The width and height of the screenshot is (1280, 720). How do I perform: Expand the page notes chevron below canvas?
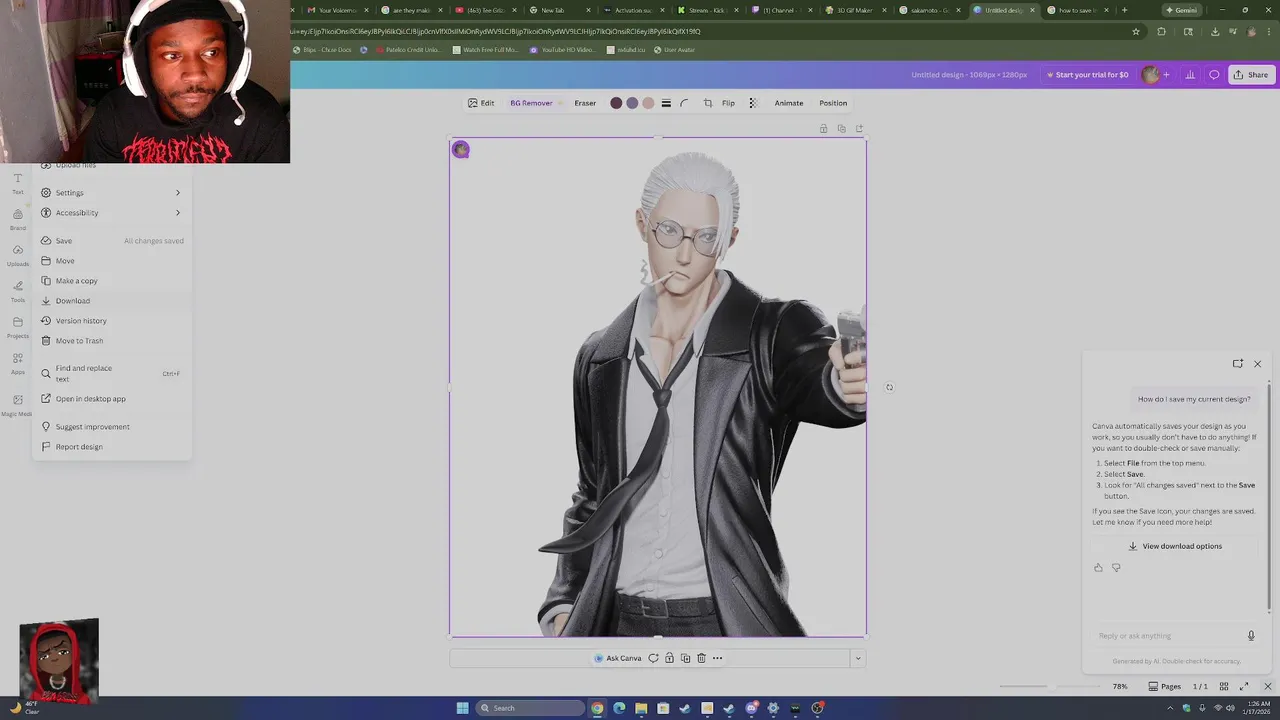[x=857, y=658]
